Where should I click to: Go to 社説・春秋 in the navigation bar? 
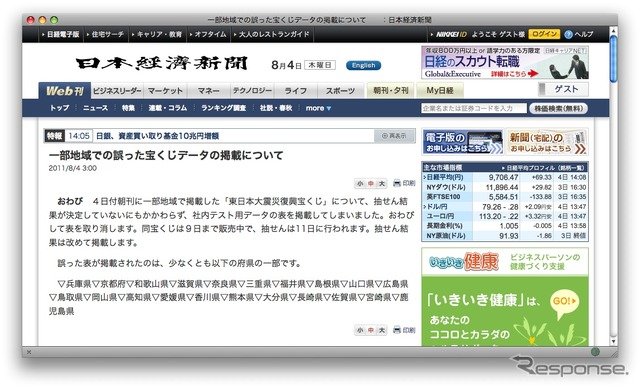(x=276, y=108)
